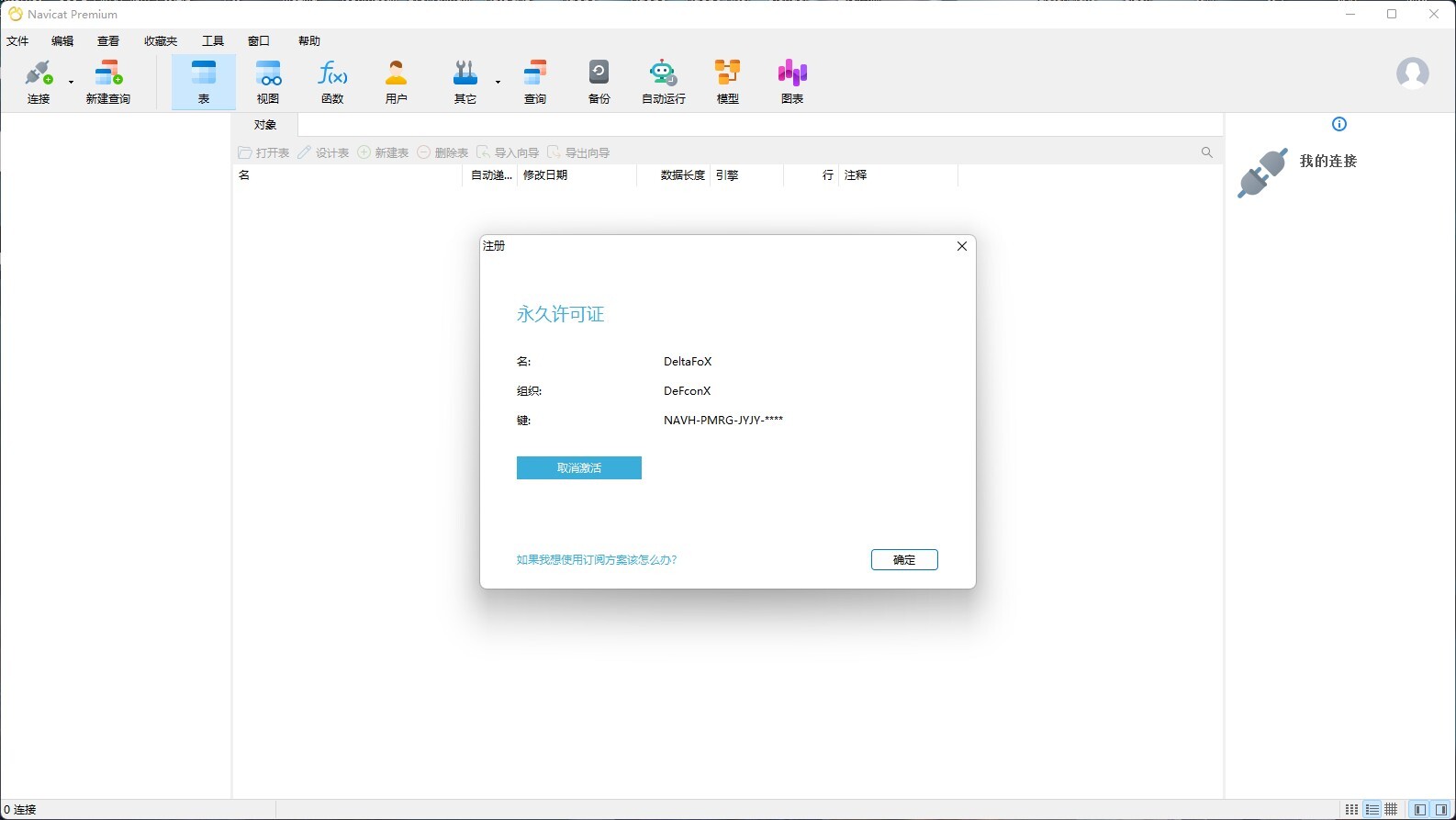Open the 查看 (View) menu
Image resolution: width=1456 pixels, height=820 pixels.
108,41
